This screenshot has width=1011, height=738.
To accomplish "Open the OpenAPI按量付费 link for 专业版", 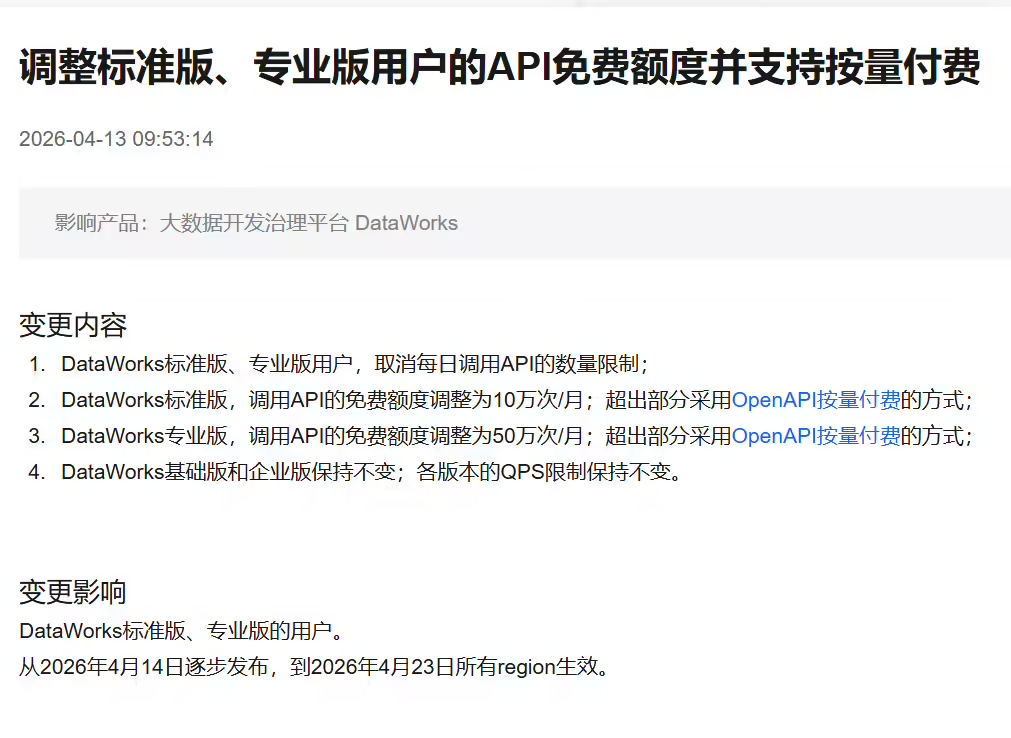I will [816, 436].
